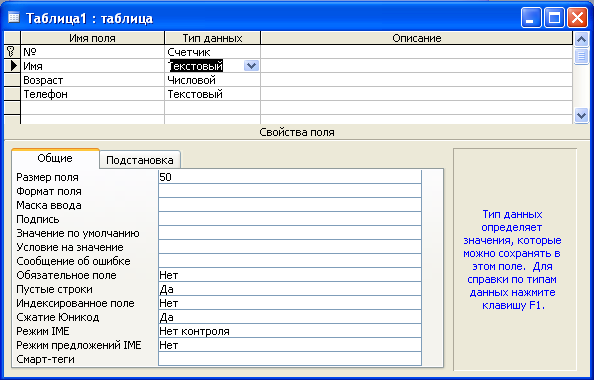
Task: Select the primary key row selector for №
Action: (12, 52)
